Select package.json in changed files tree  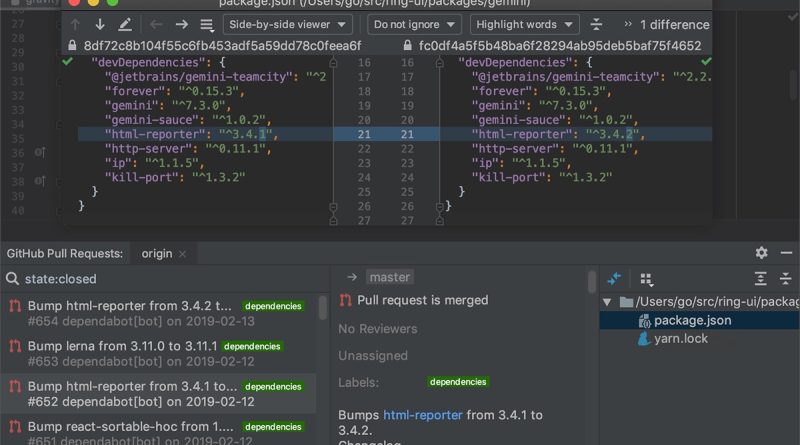[692, 320]
